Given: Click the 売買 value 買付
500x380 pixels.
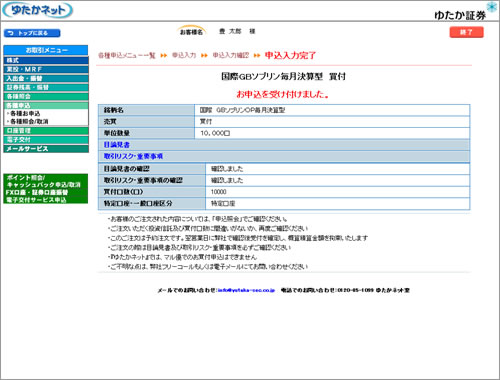Looking at the screenshot, I should pyautogui.click(x=206, y=122).
